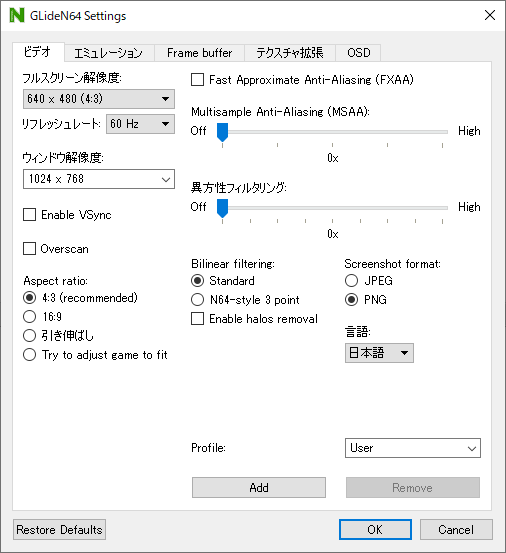Click the 0x value under 異方性フィルタリング slider
Screen dimensions: 506x553
click(333, 234)
